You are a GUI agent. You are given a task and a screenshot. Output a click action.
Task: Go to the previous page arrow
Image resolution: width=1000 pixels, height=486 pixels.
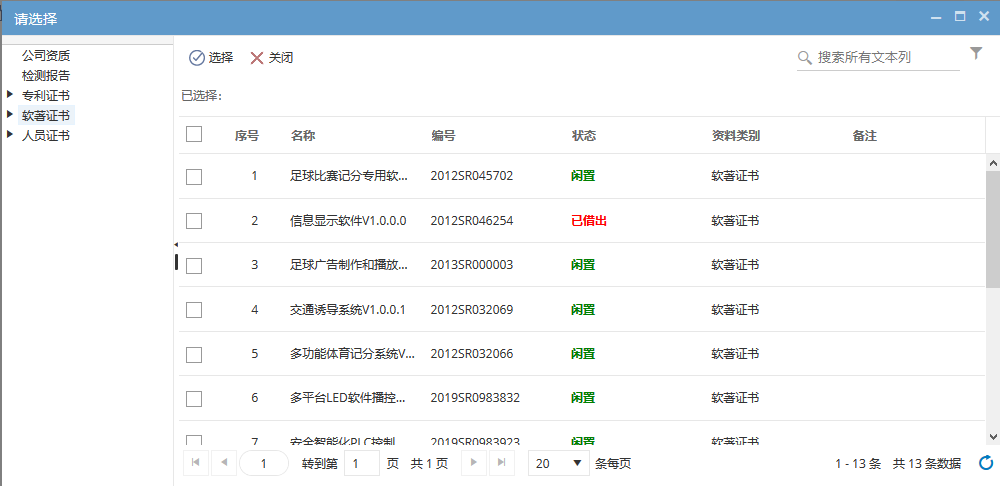coord(223,463)
